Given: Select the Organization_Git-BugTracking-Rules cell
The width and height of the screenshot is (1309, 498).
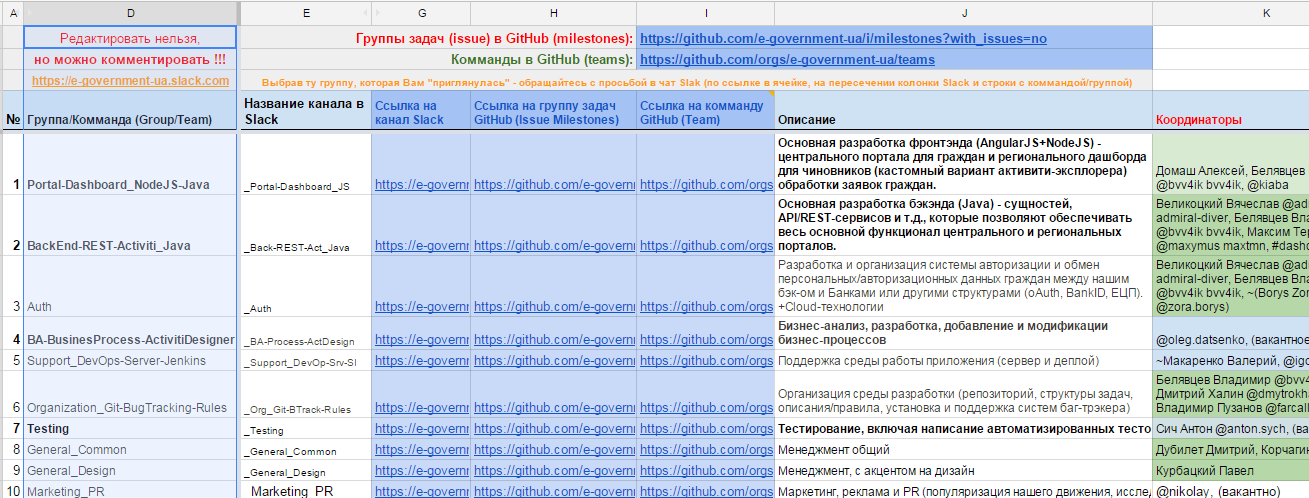Looking at the screenshot, I should [x=130, y=394].
